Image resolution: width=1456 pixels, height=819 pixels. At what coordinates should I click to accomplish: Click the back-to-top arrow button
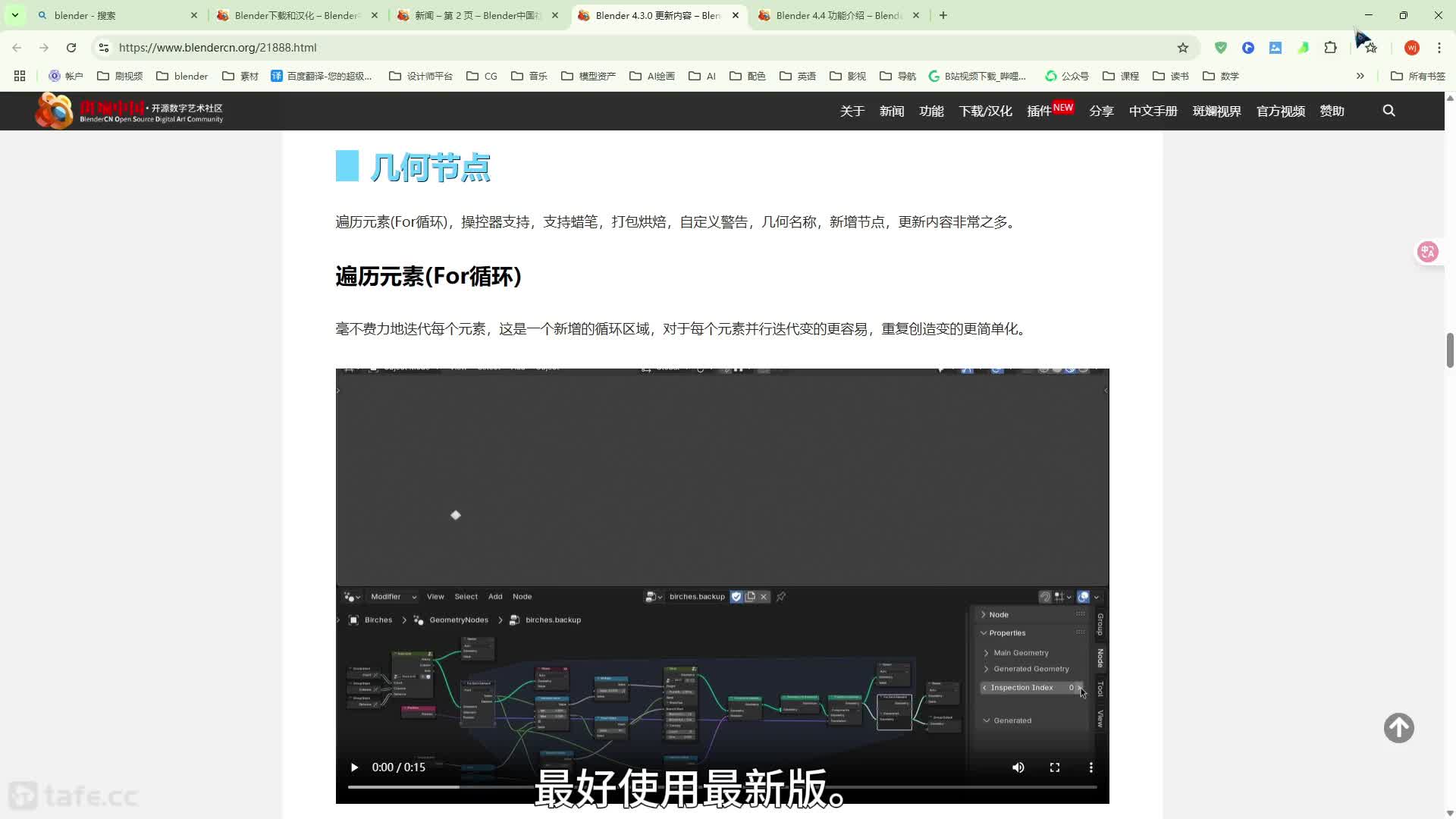click(1399, 728)
